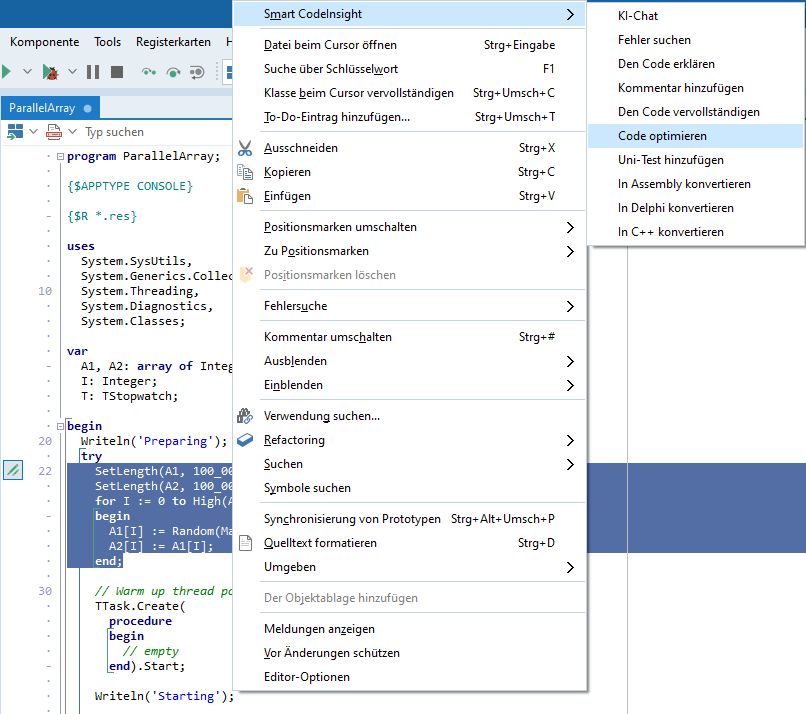Choose Synchronisierung von Prototypen
This screenshot has height=714, width=806.
coord(409,519)
